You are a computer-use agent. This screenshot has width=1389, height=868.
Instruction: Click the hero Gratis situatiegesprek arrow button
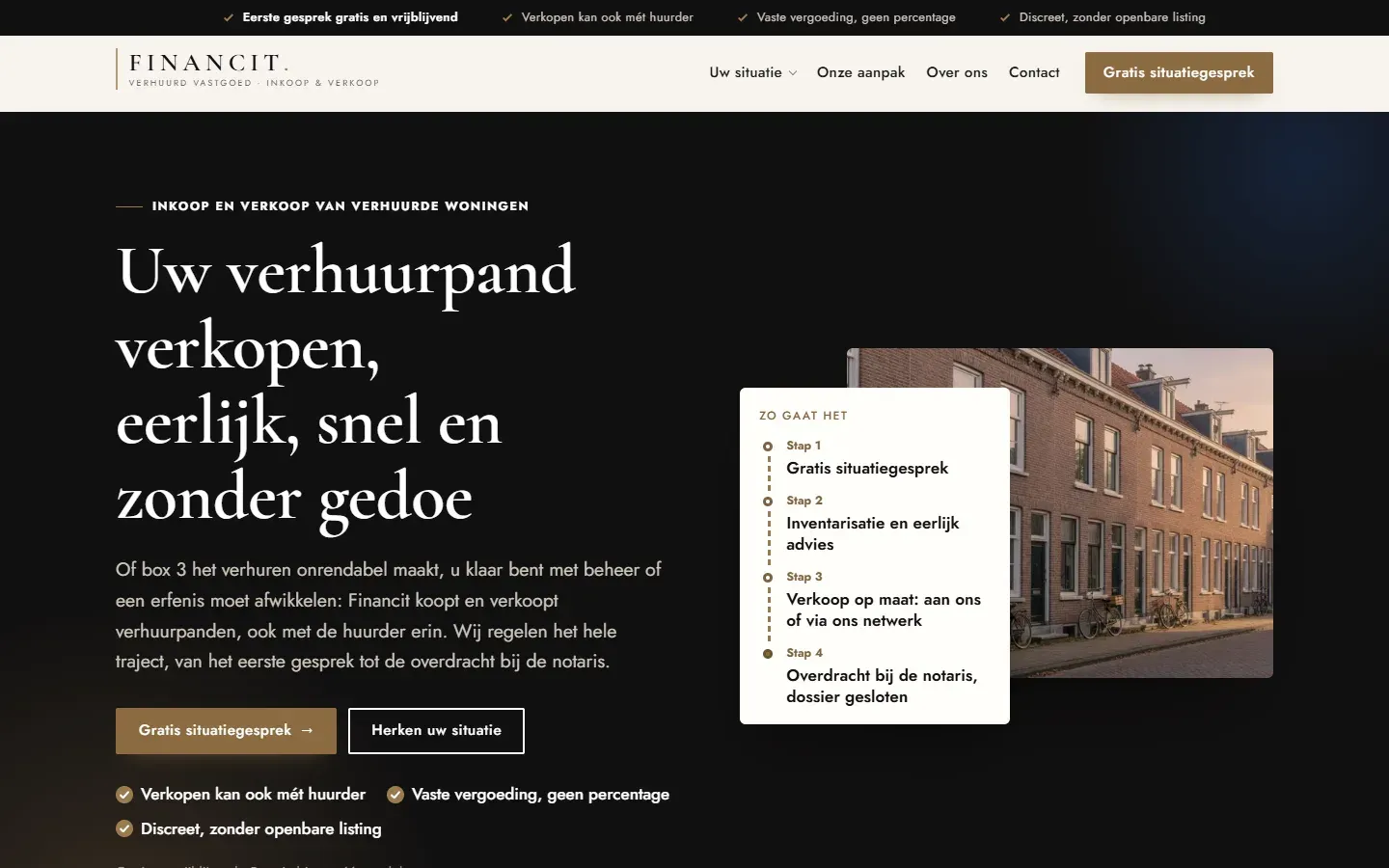coord(226,731)
